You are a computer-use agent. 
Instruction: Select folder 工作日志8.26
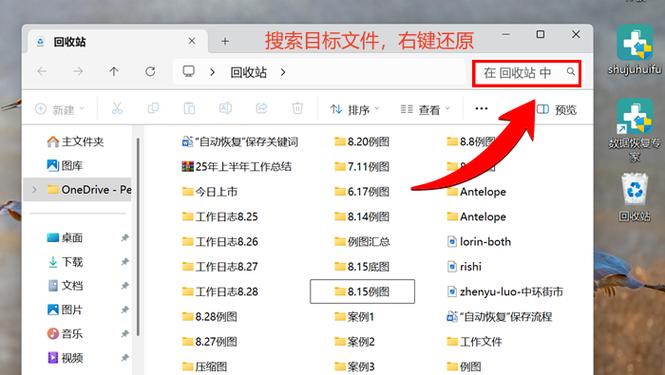pos(220,241)
